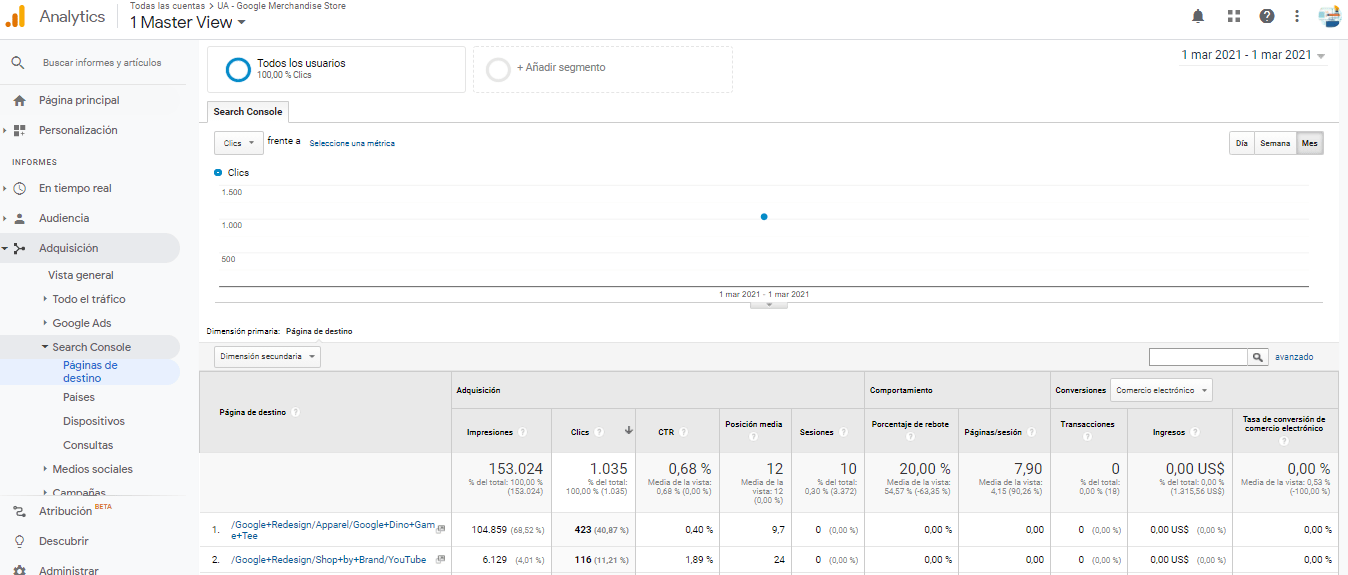Click the table search magnifier button

click(x=1258, y=357)
